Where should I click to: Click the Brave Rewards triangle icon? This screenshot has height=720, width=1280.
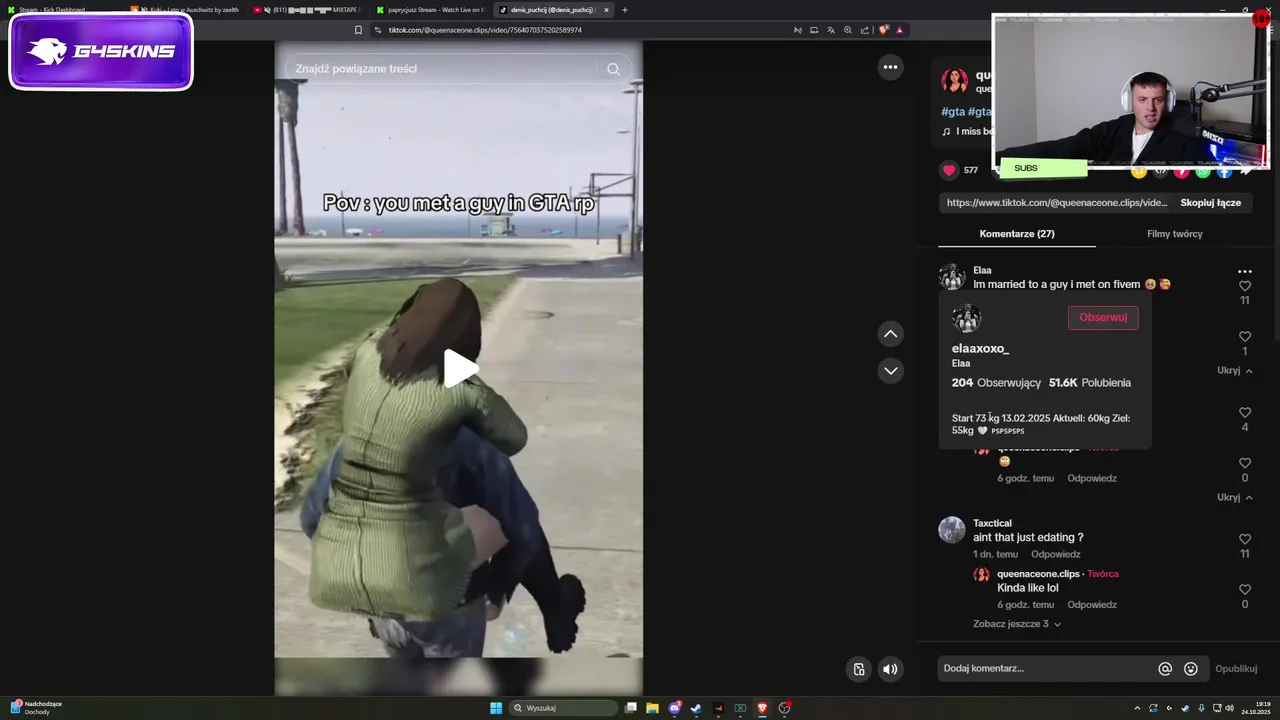[900, 30]
